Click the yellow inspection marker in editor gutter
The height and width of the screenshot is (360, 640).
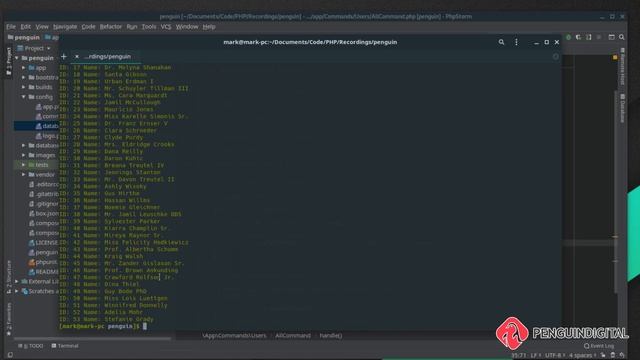point(615,58)
